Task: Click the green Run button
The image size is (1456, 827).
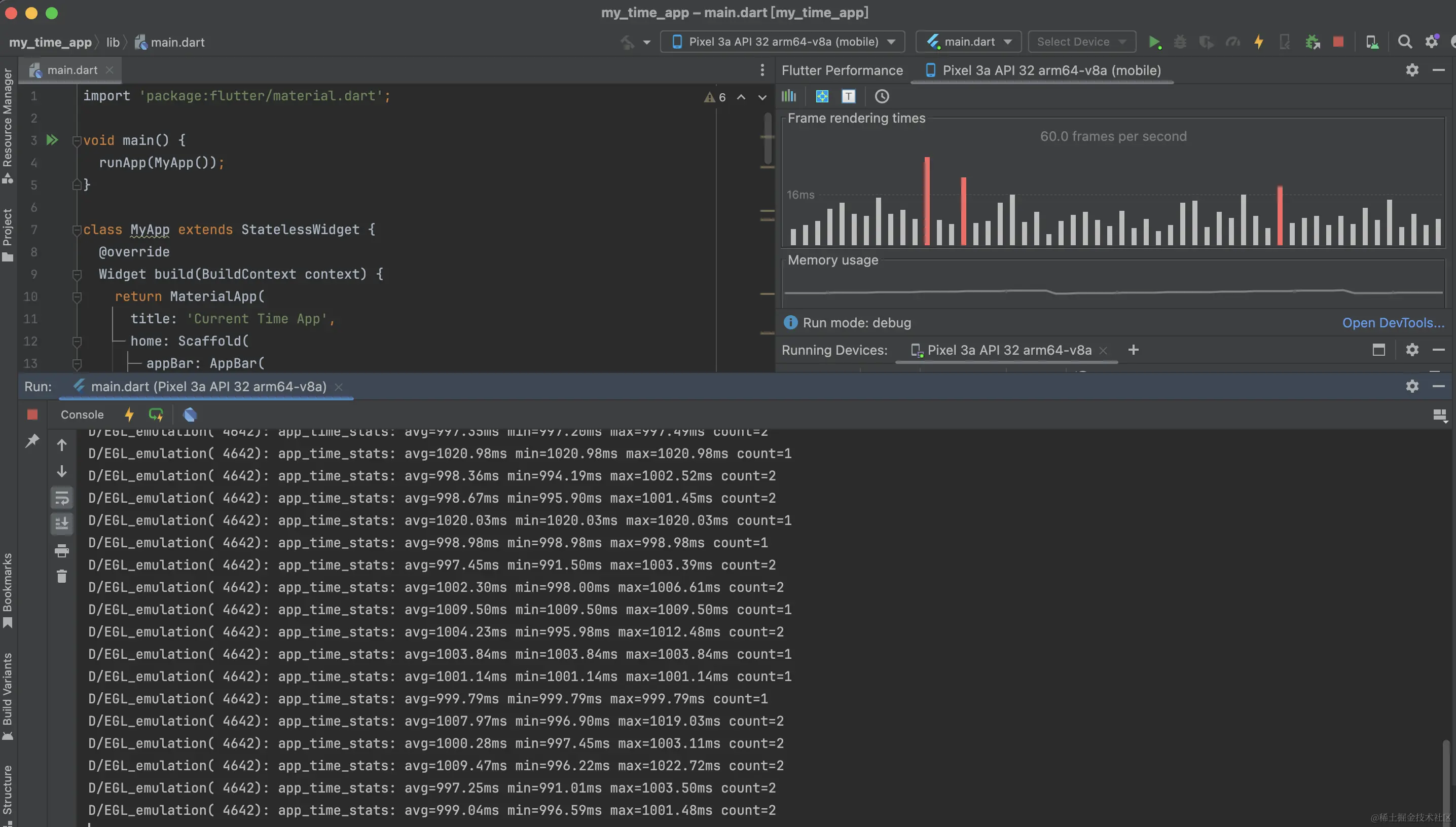Action: (1154, 42)
